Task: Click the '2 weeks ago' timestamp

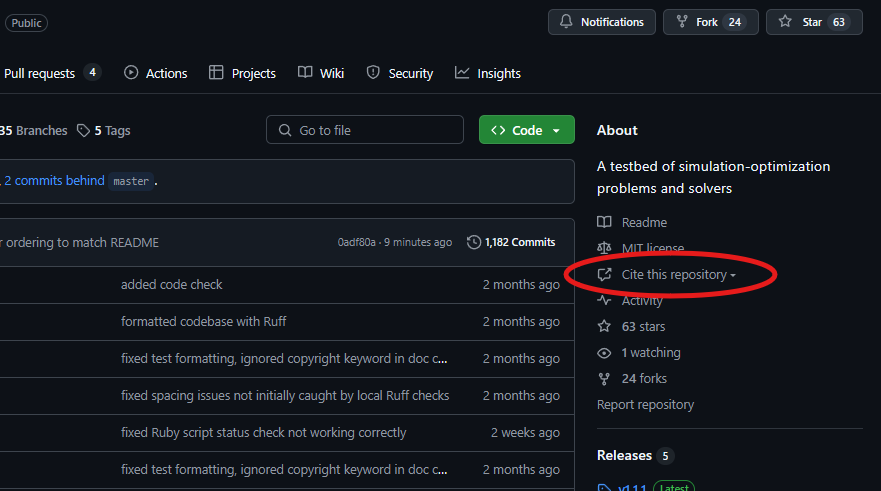Action: (525, 433)
